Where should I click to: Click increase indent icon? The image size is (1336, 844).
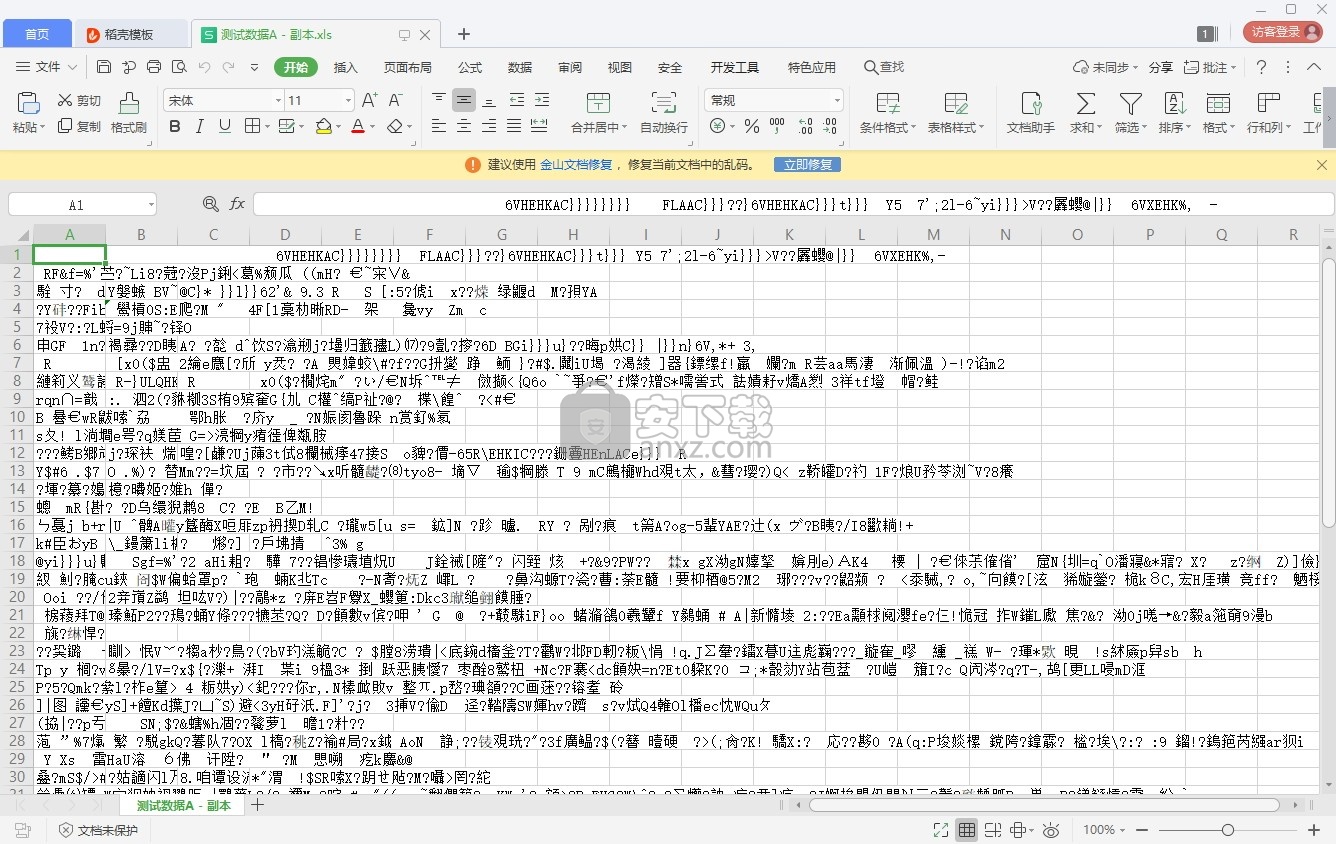click(x=540, y=100)
